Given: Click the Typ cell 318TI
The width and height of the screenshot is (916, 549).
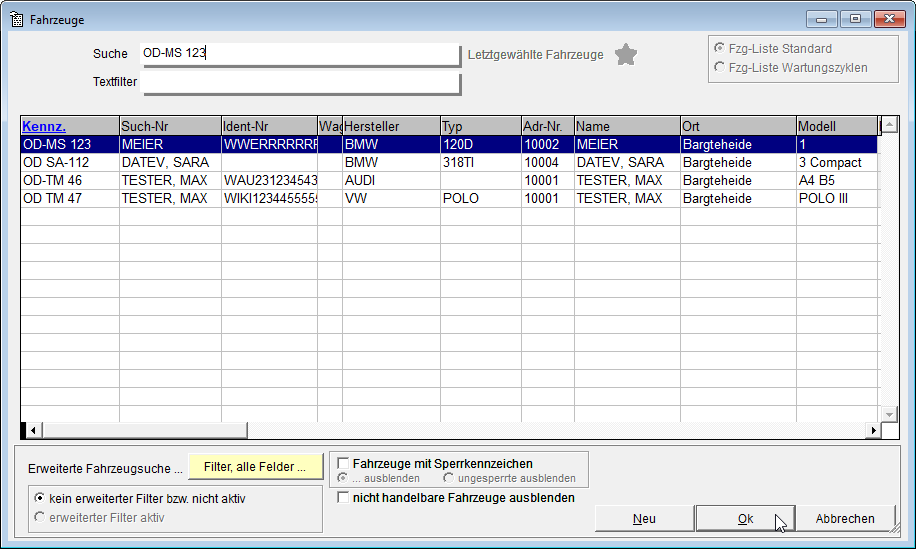Looking at the screenshot, I should tap(480, 162).
